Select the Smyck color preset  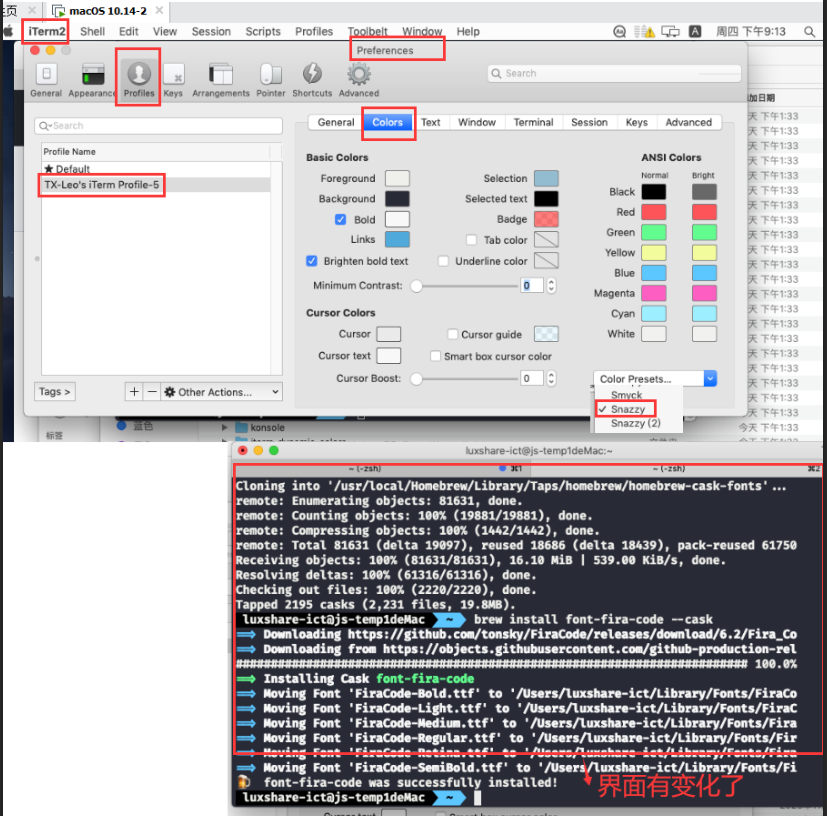click(x=626, y=395)
